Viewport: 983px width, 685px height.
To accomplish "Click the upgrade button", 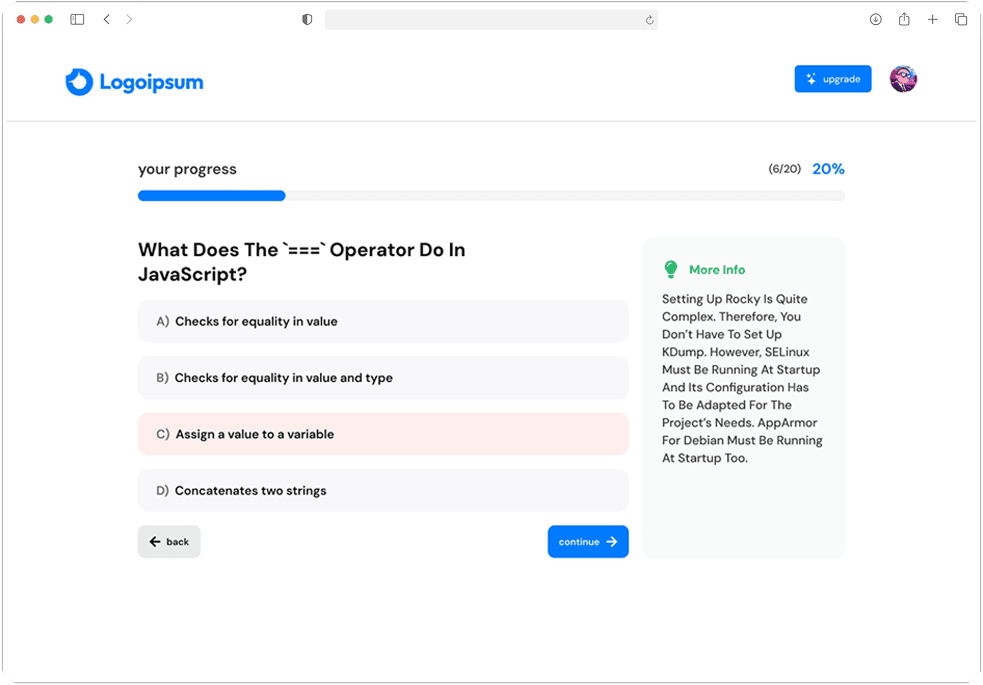I will pos(832,79).
